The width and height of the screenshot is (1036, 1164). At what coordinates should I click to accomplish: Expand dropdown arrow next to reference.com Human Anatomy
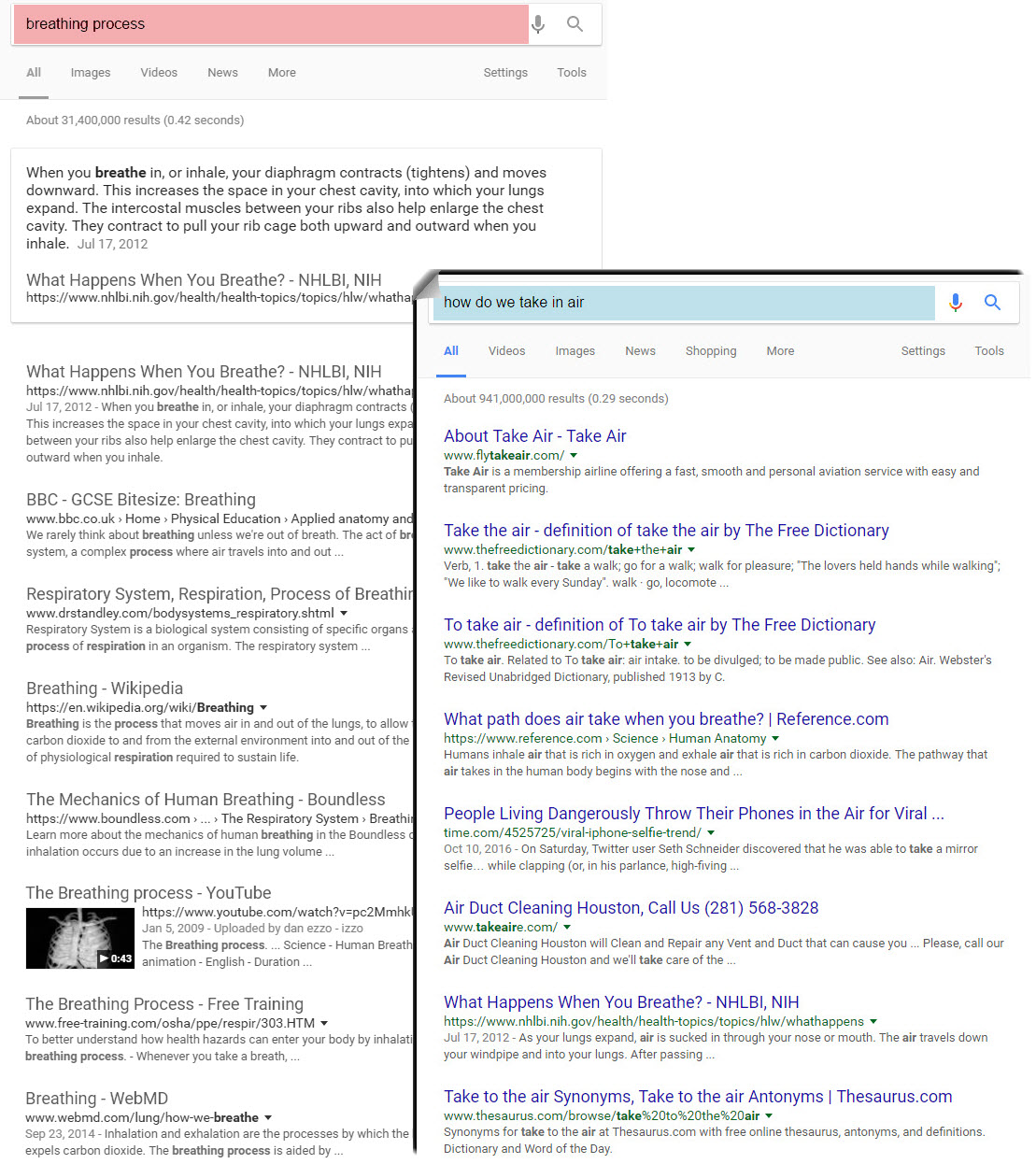(775, 739)
